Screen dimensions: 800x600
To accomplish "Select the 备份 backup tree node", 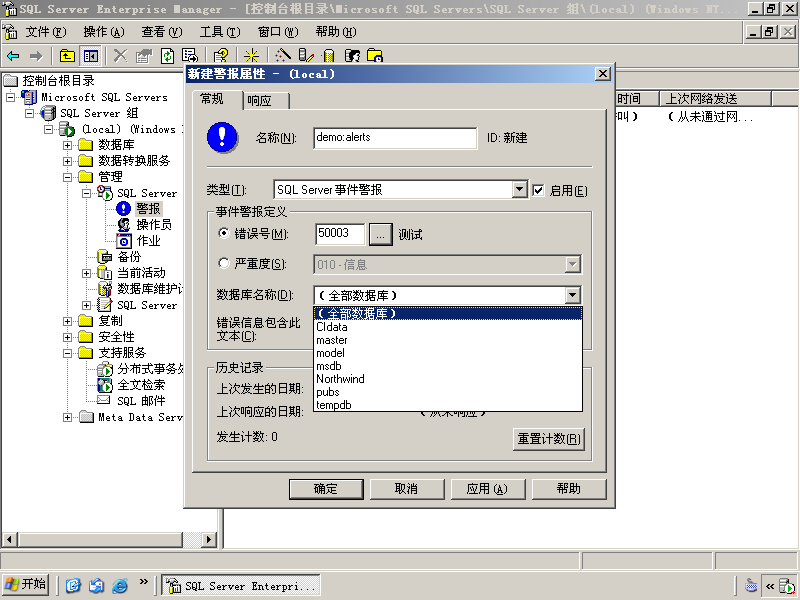I will pos(129,257).
